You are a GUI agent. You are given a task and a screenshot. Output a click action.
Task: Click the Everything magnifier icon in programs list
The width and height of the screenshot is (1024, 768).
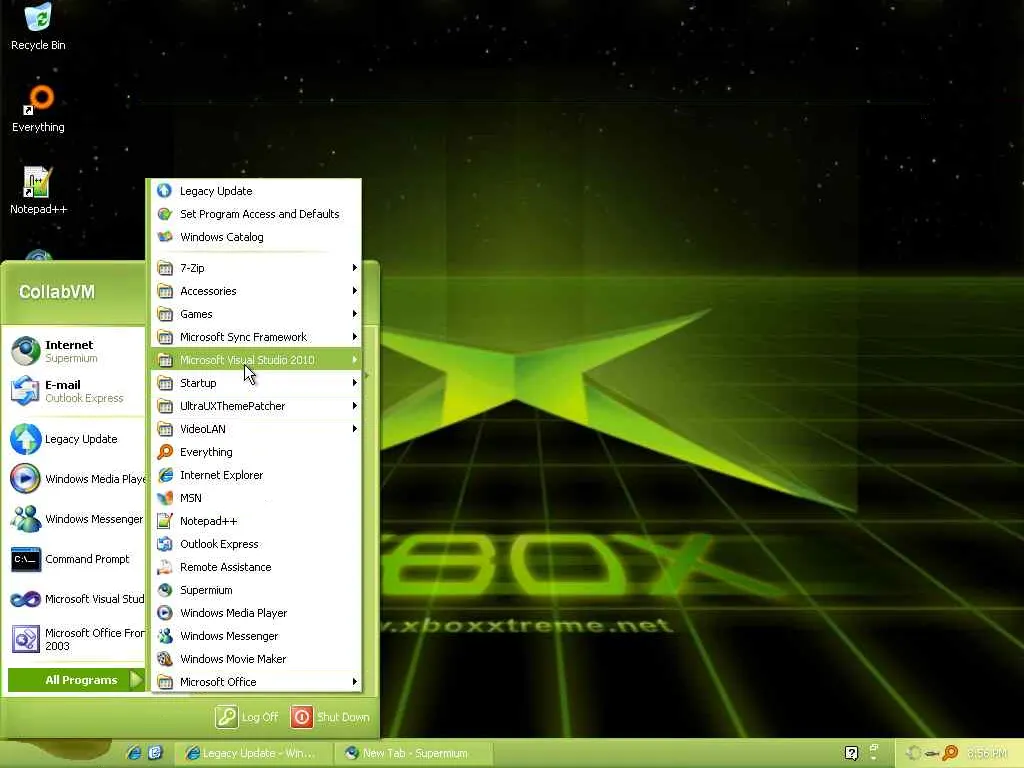tap(165, 452)
